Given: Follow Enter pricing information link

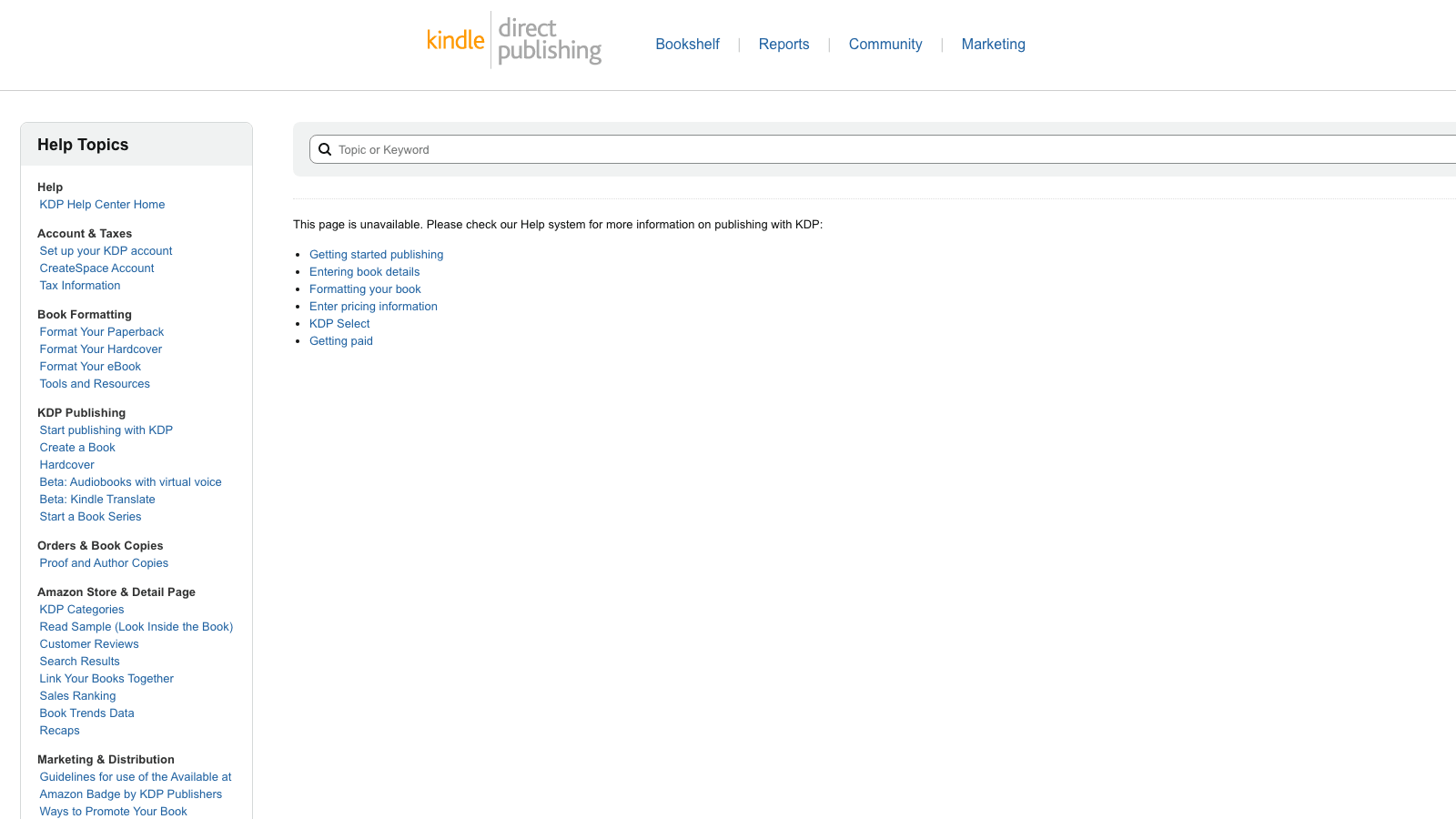Looking at the screenshot, I should coord(373,307).
